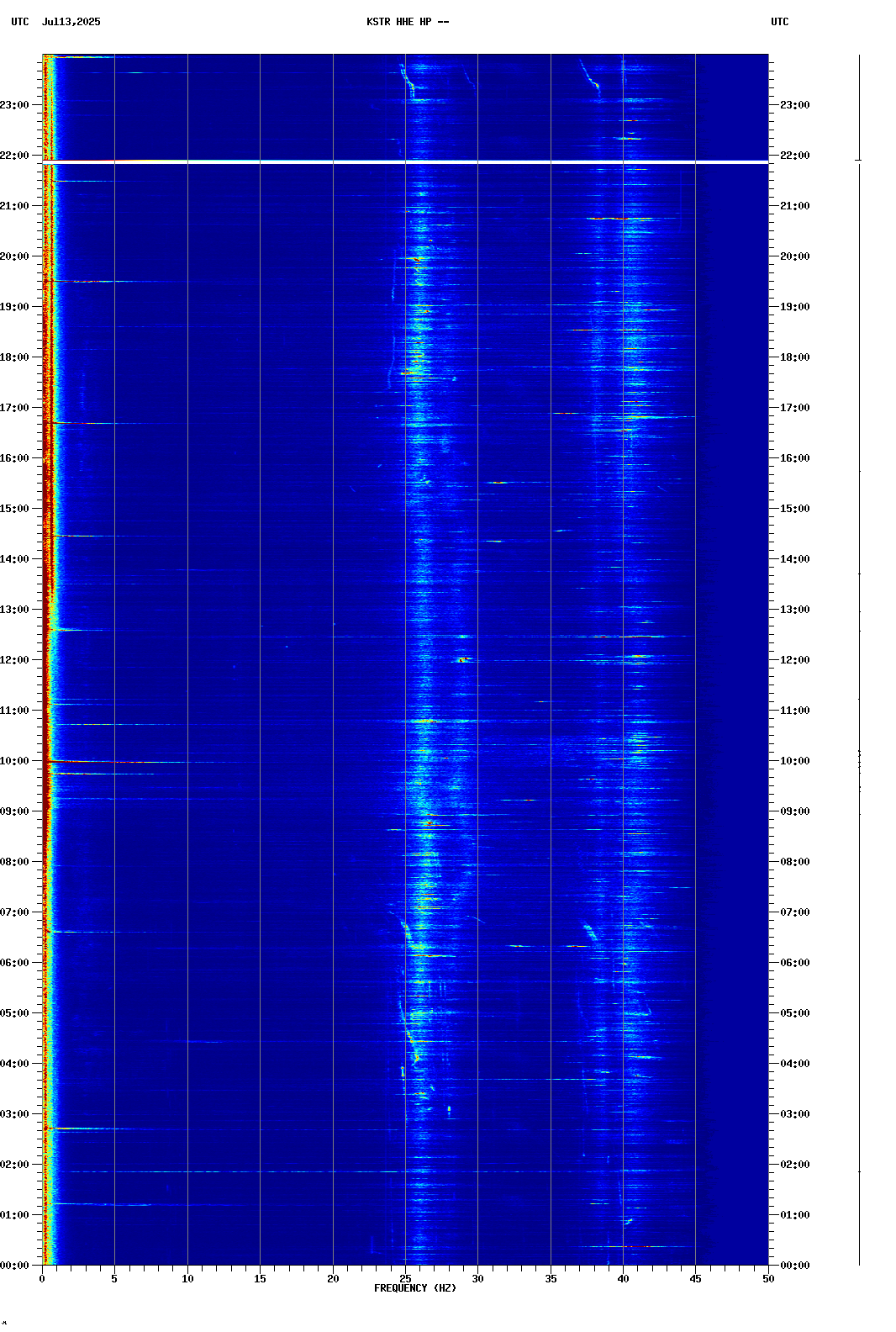Click the left-axis "00:00" time label
Image resolution: width=896 pixels, height=1332 pixels.
(14, 1266)
